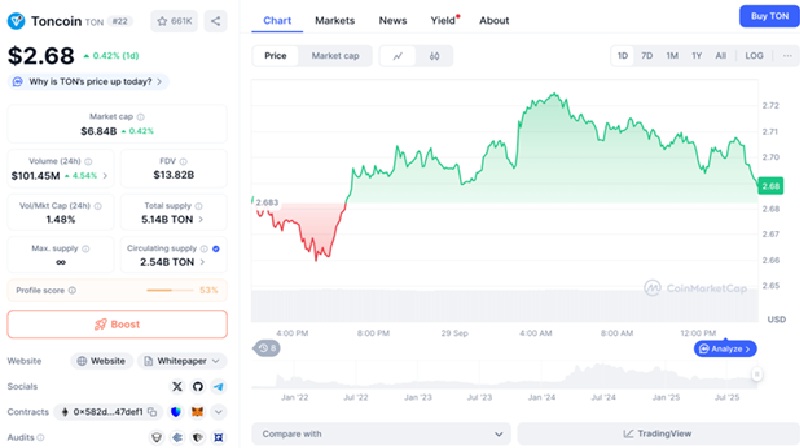Open the Telegram social link
The width and height of the screenshot is (800, 448).
(x=218, y=386)
